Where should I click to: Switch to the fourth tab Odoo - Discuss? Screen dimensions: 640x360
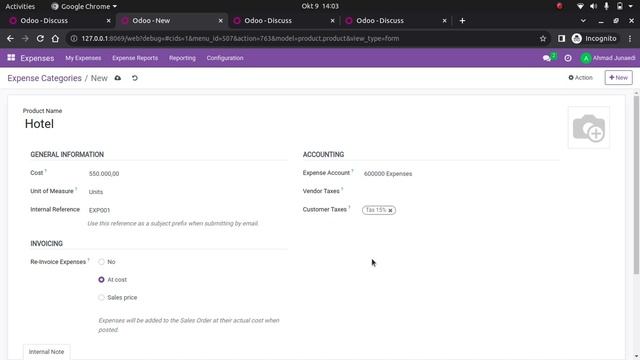[396, 20]
